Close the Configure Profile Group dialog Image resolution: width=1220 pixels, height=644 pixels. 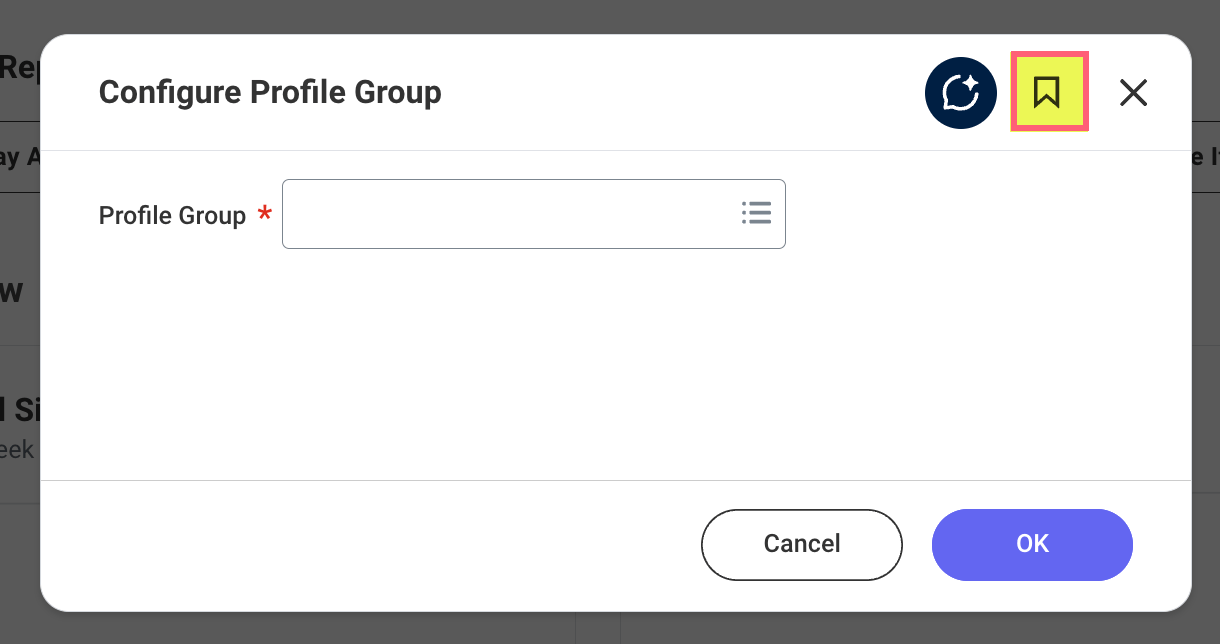coord(1133,93)
